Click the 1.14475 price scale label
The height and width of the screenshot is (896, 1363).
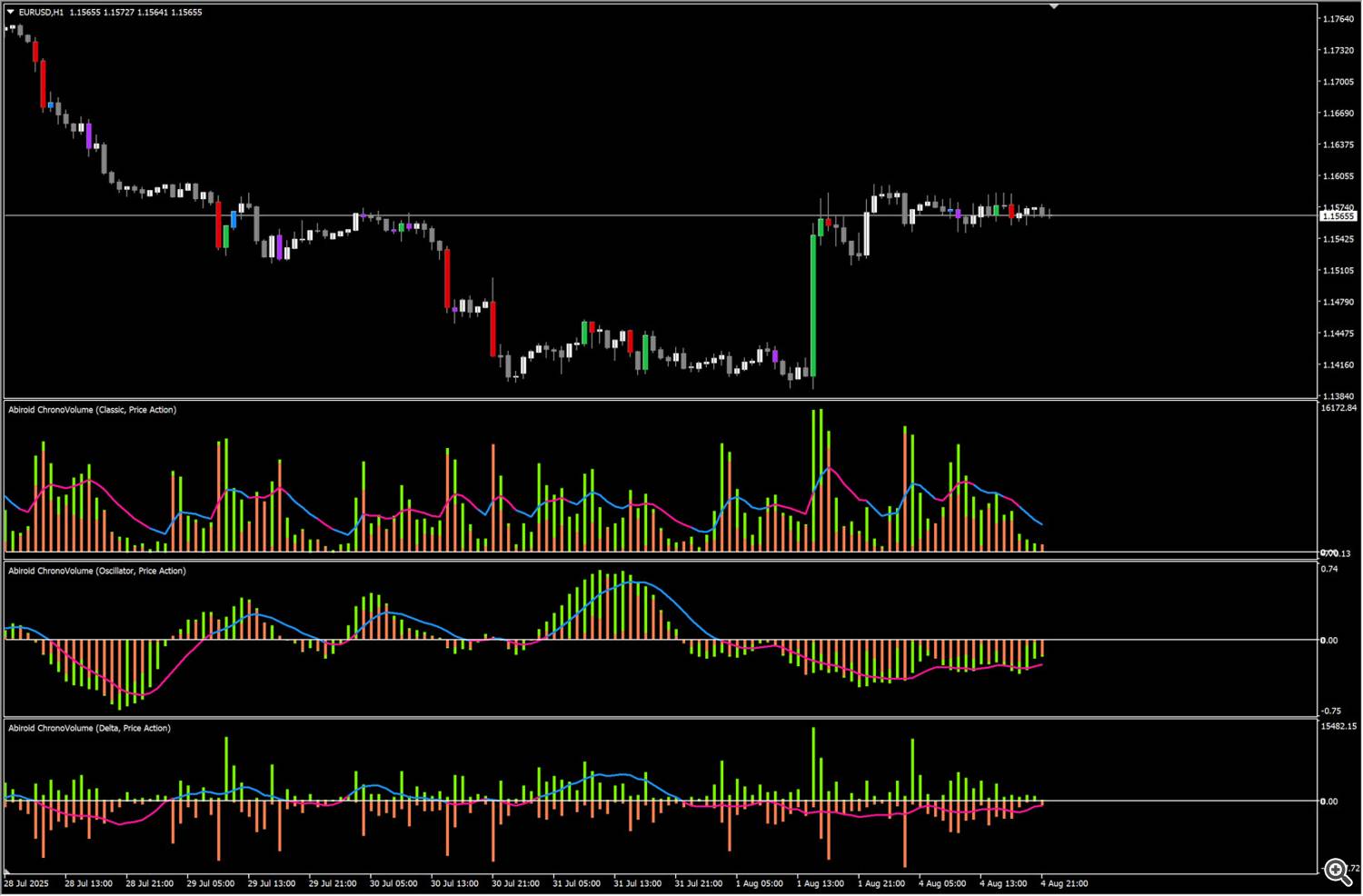tap(1338, 334)
